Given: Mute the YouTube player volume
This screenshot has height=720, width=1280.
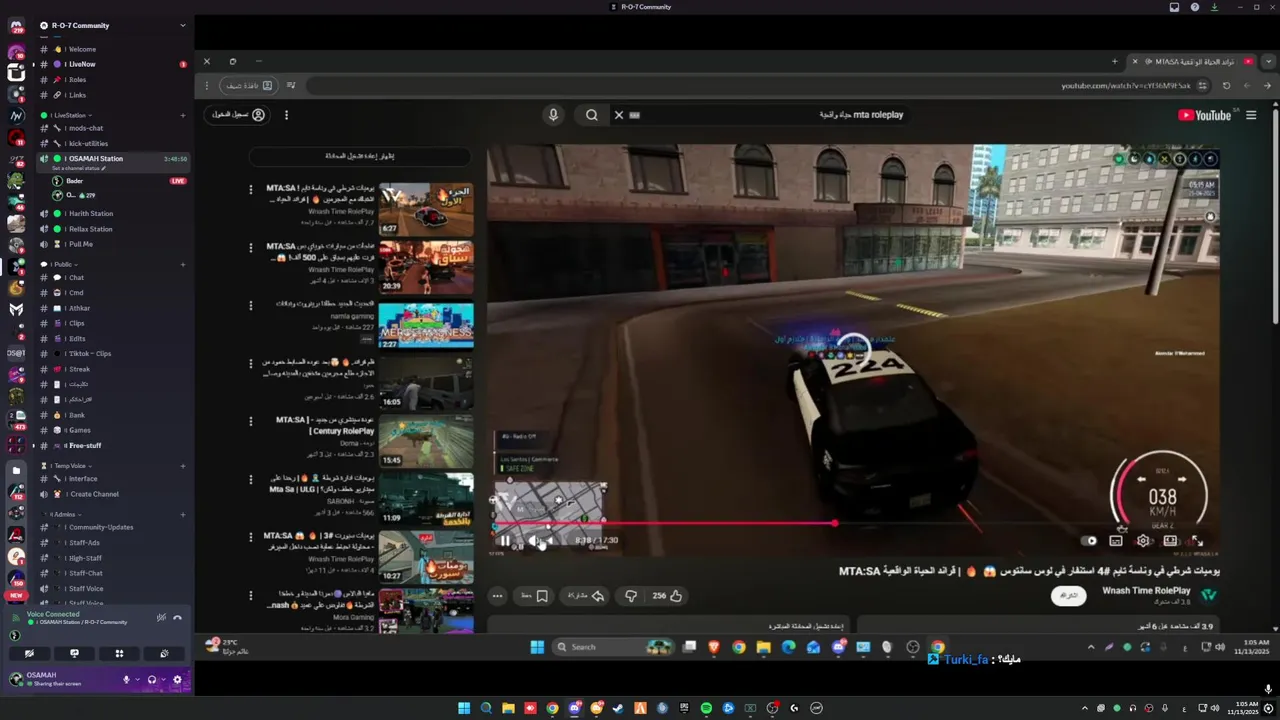Looking at the screenshot, I should click(x=534, y=541).
